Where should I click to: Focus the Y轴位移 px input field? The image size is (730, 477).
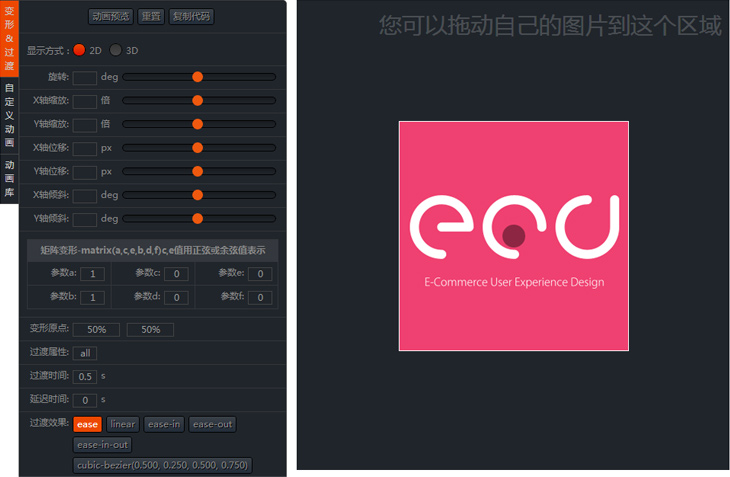tap(85, 172)
